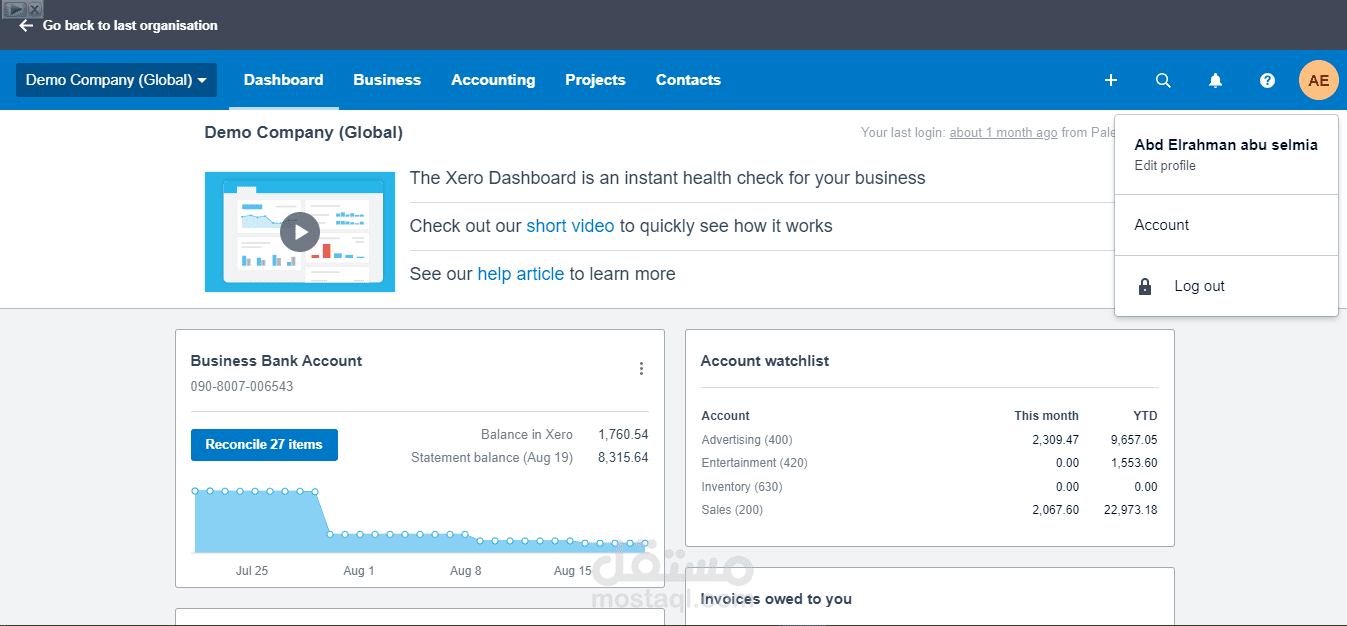Open the Accounting menu
The width and height of the screenshot is (1347, 626).
pyautogui.click(x=493, y=80)
